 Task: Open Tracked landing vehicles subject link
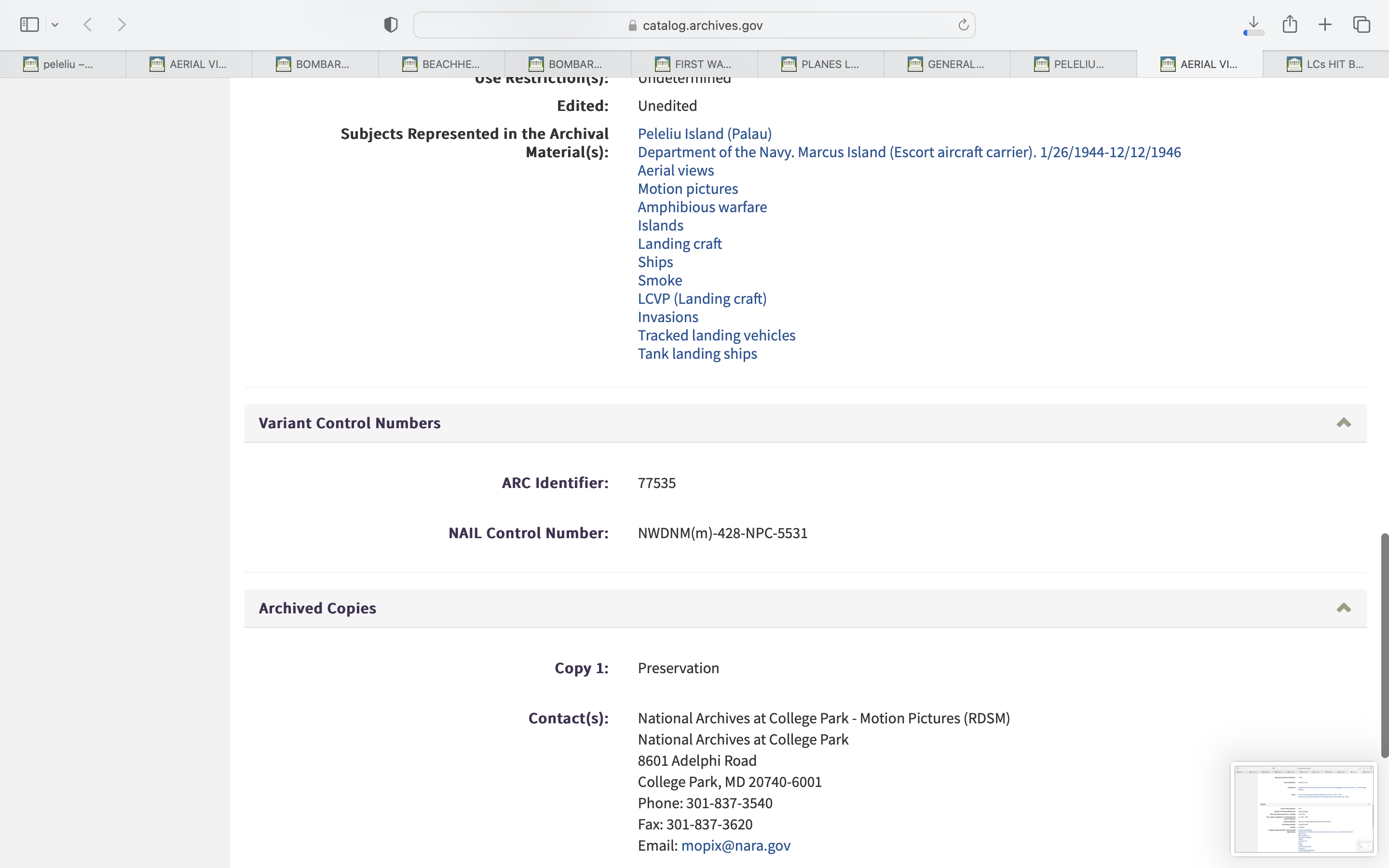(716, 335)
